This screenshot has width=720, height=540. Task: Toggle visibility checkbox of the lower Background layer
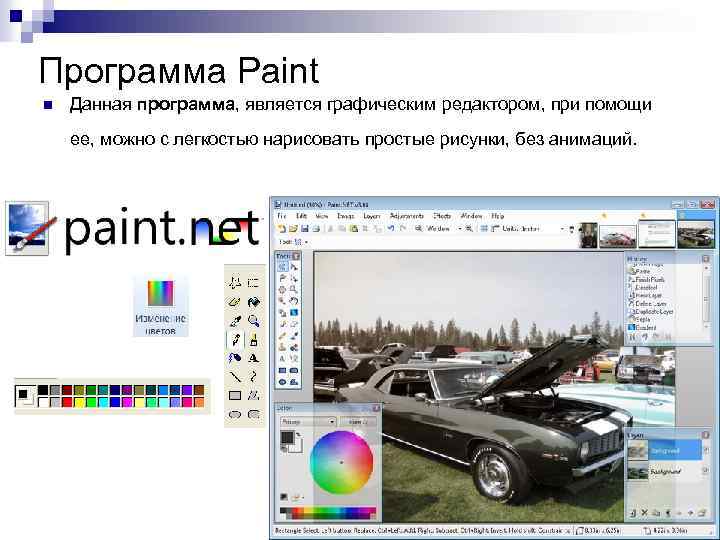click(x=706, y=471)
